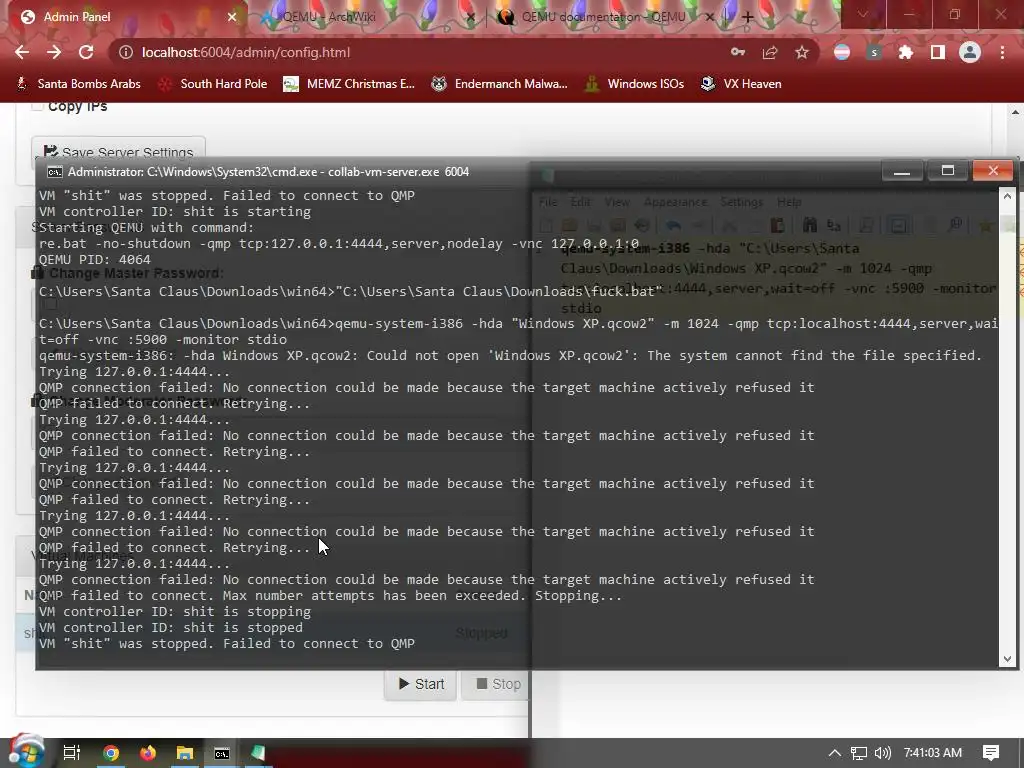This screenshot has height=768, width=1024.
Task: Switch to the QEMU documentation tab
Action: (604, 17)
